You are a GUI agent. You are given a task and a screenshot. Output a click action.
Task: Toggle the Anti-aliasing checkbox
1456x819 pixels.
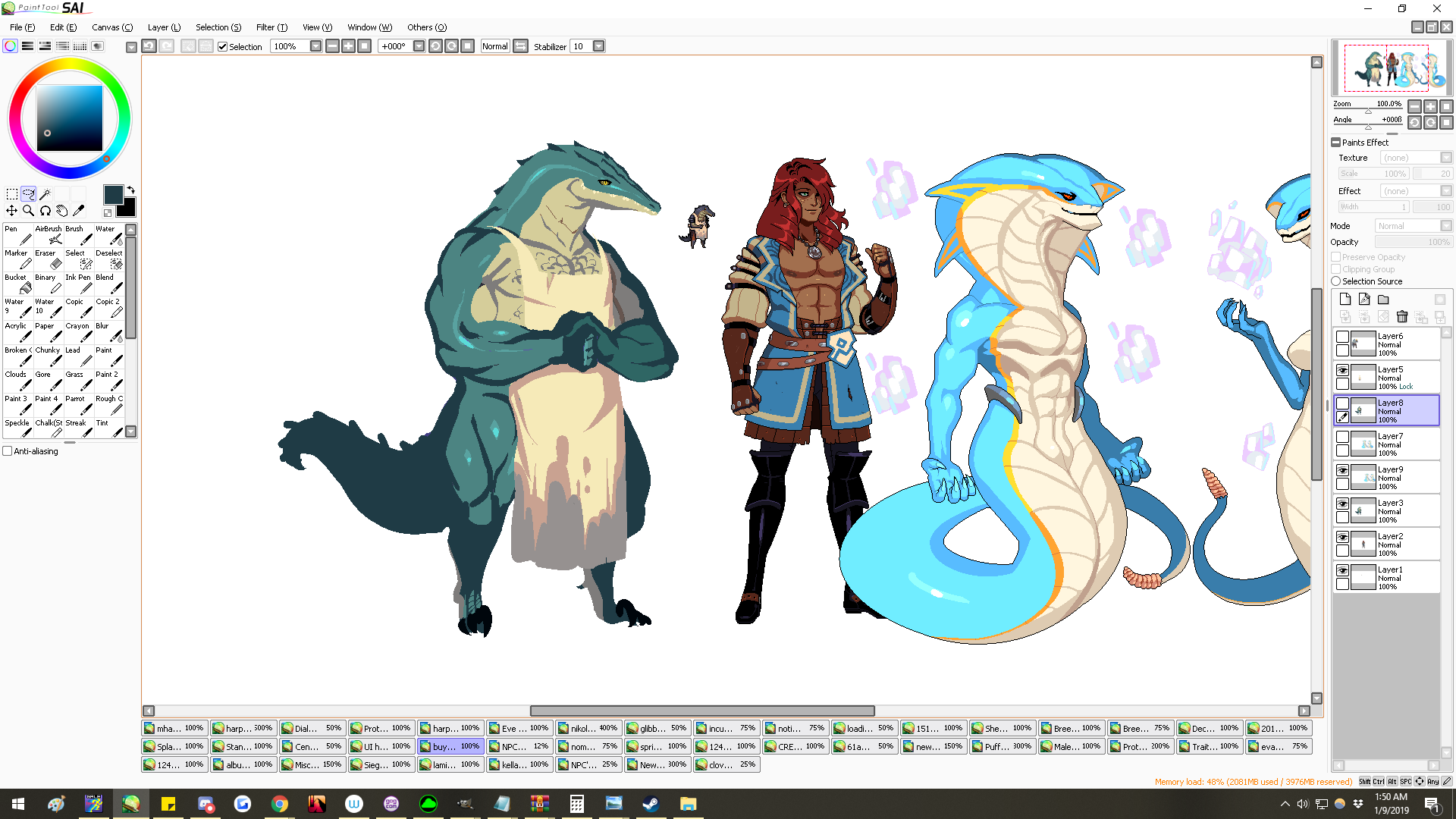[x=8, y=451]
